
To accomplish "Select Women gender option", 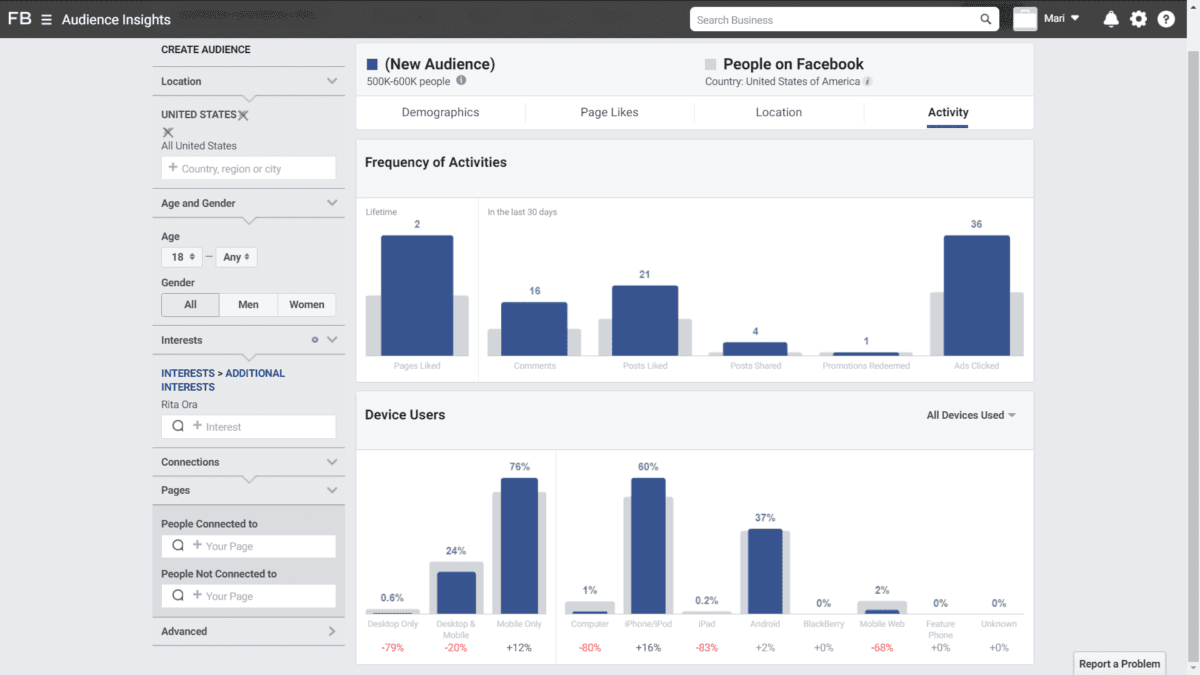I will coord(307,305).
